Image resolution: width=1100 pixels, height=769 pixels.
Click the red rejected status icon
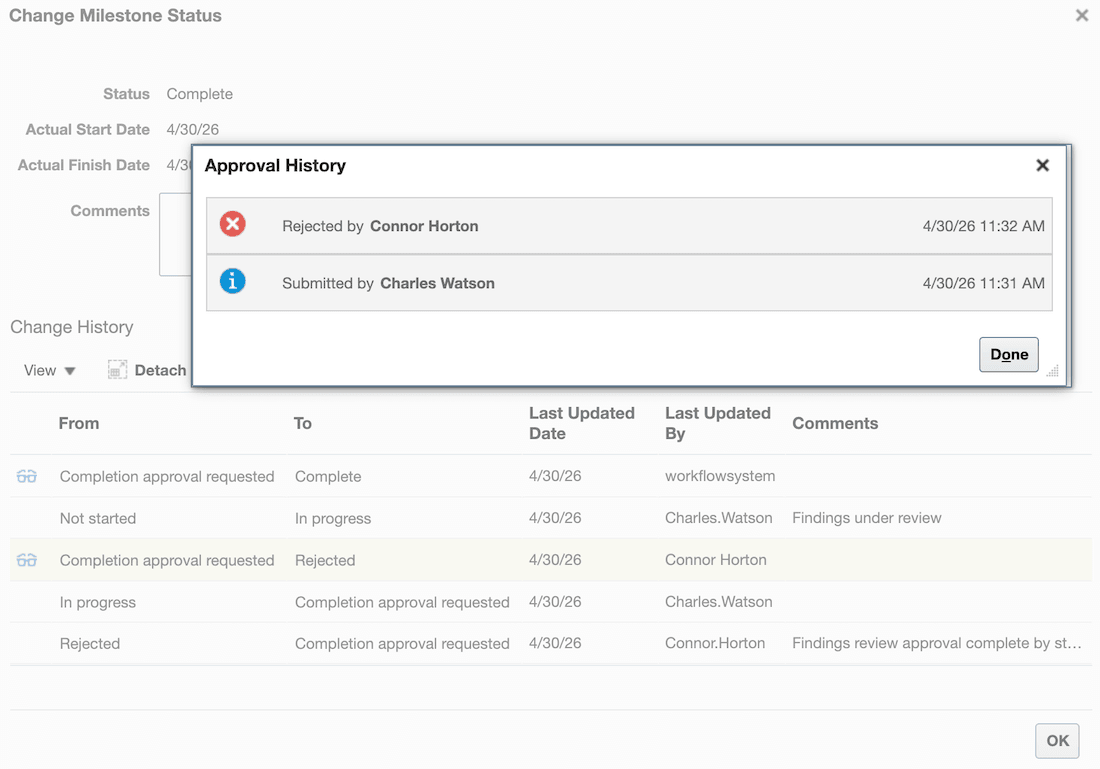(x=232, y=225)
